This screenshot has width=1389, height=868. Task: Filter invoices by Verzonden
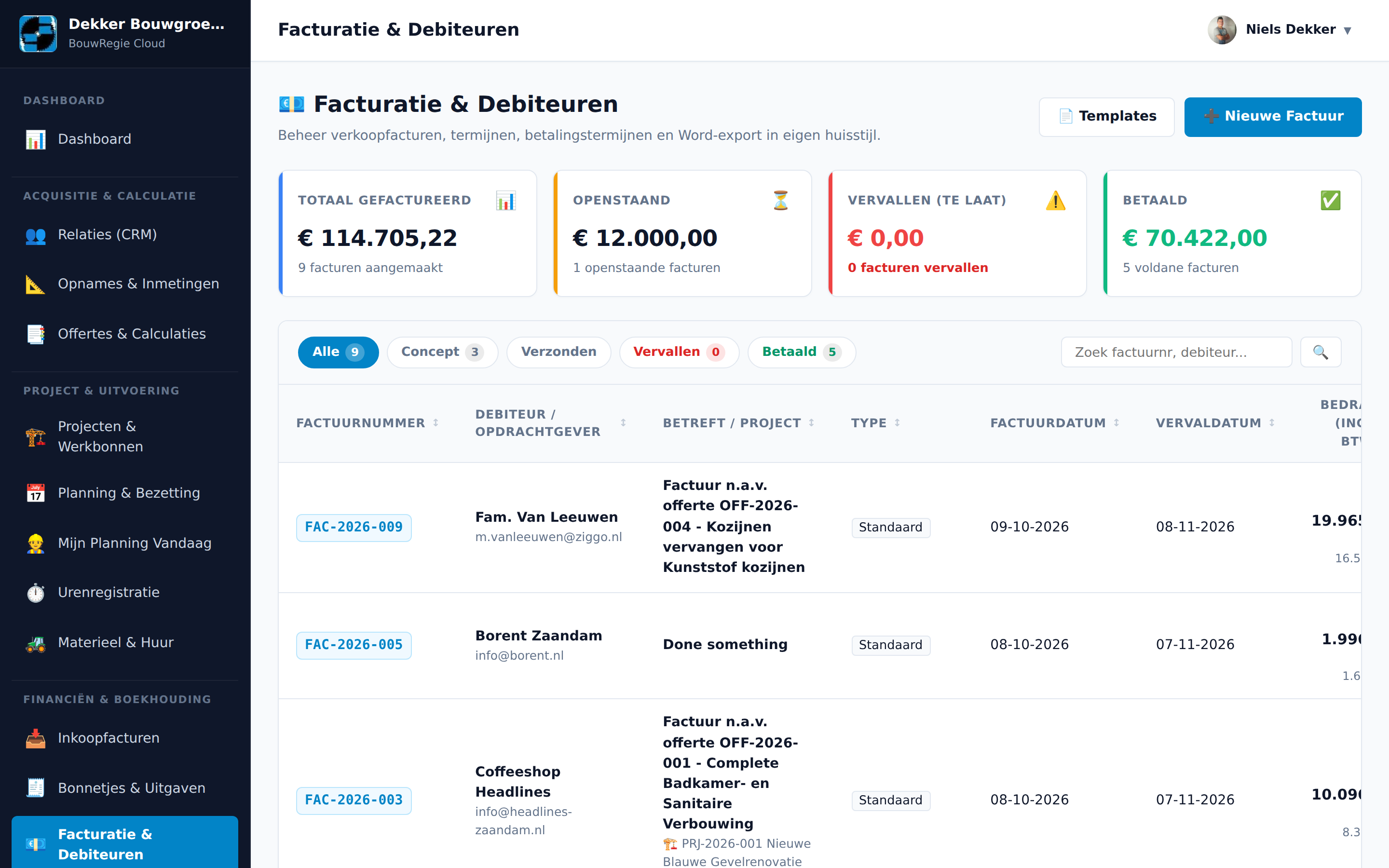tap(558, 352)
